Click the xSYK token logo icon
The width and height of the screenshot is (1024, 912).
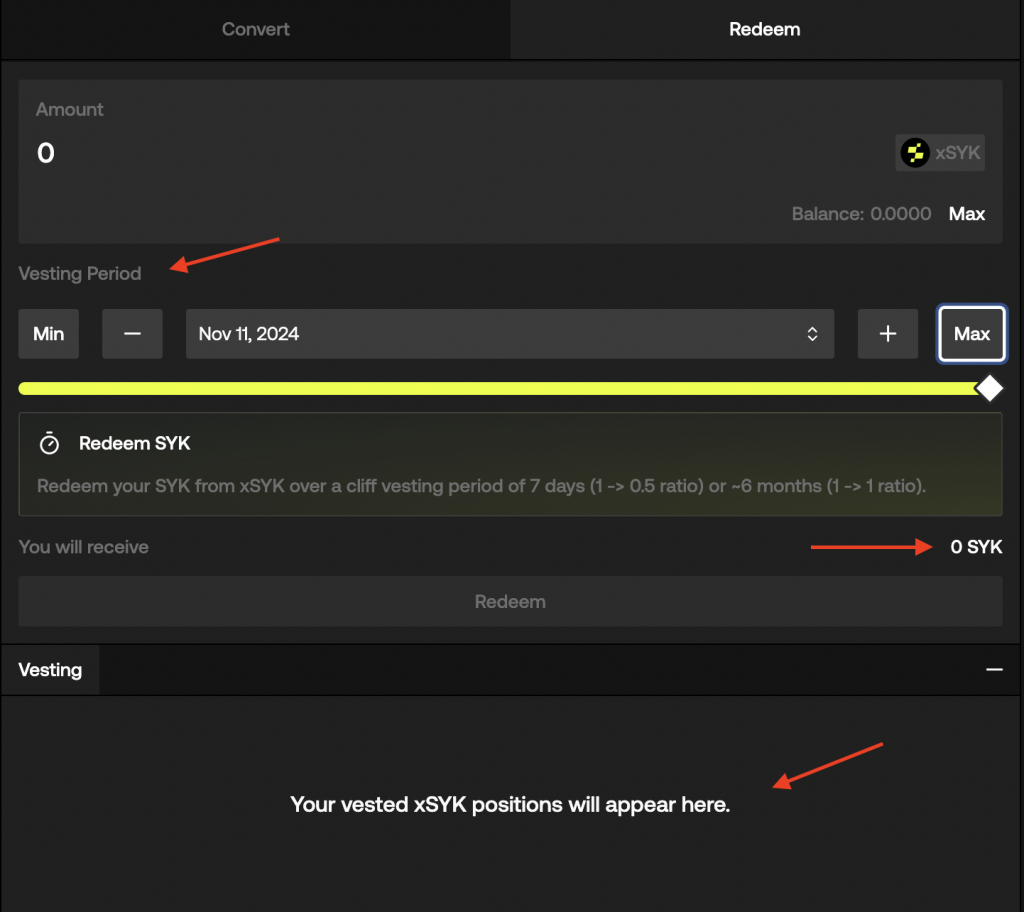coord(915,153)
